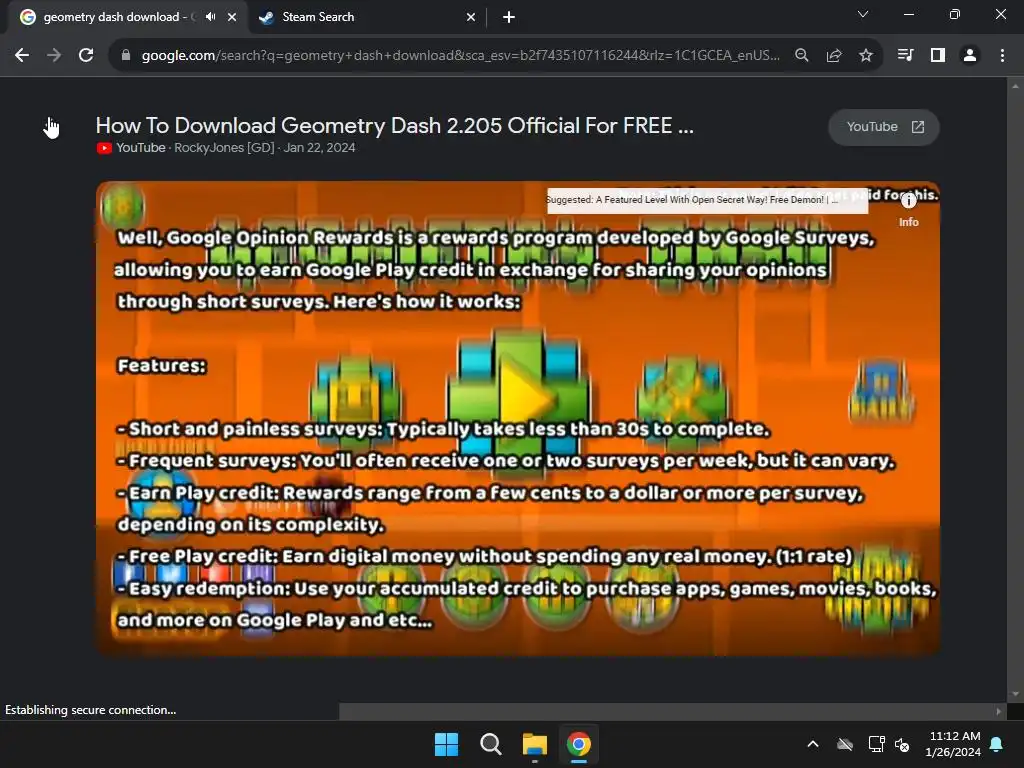Click the muted volume tray icon

[902, 744]
